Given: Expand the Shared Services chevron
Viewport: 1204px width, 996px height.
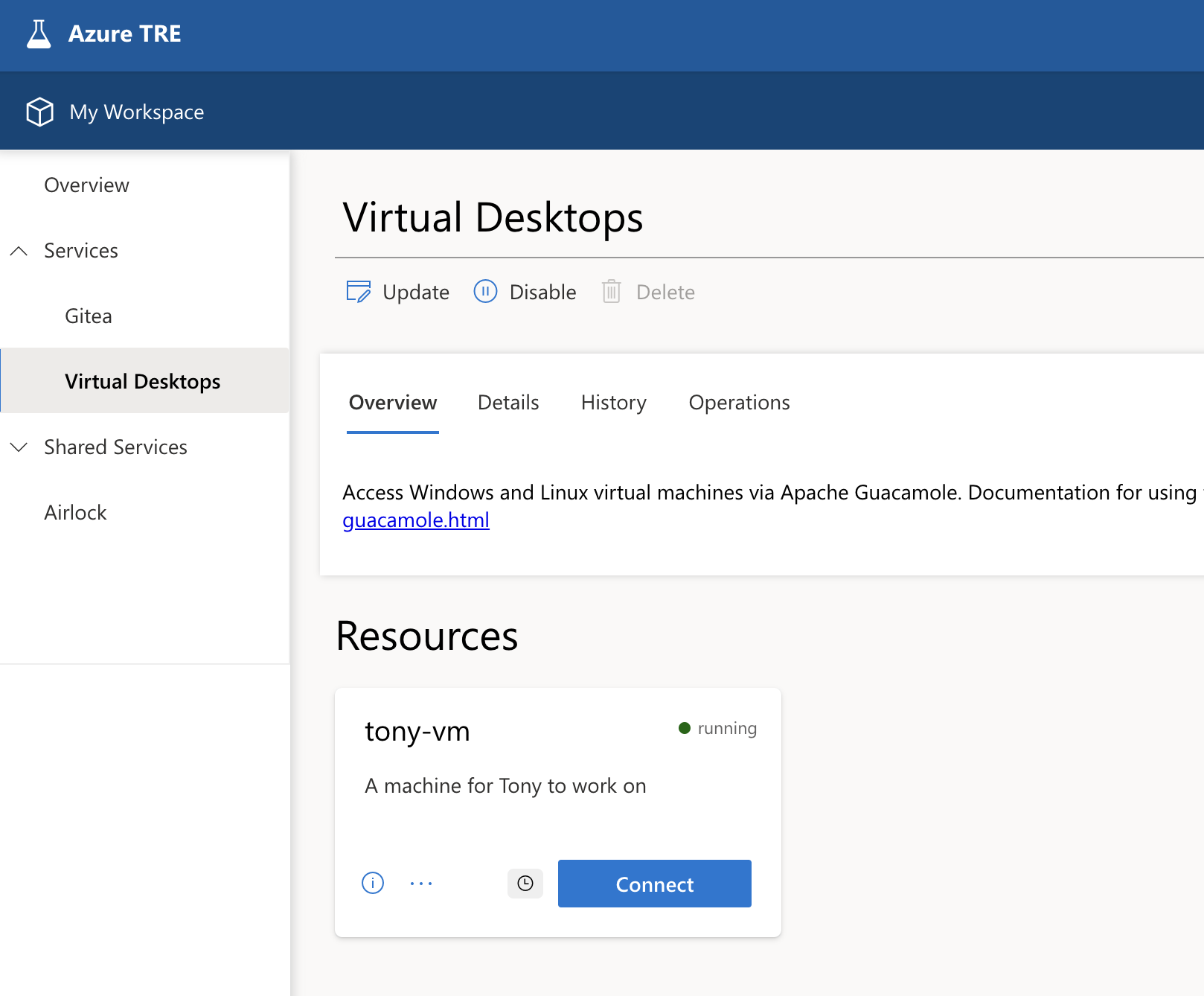Looking at the screenshot, I should click(19, 447).
